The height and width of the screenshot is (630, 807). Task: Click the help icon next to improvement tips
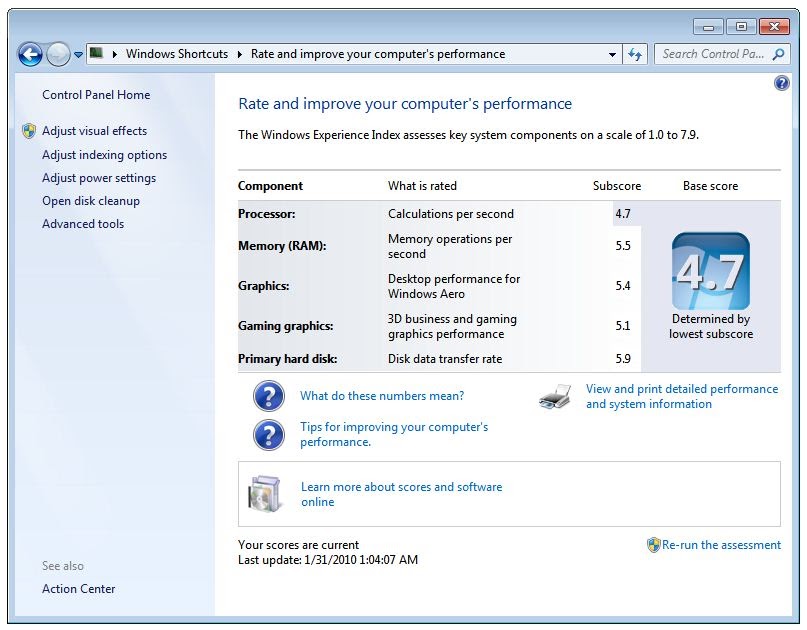point(268,435)
